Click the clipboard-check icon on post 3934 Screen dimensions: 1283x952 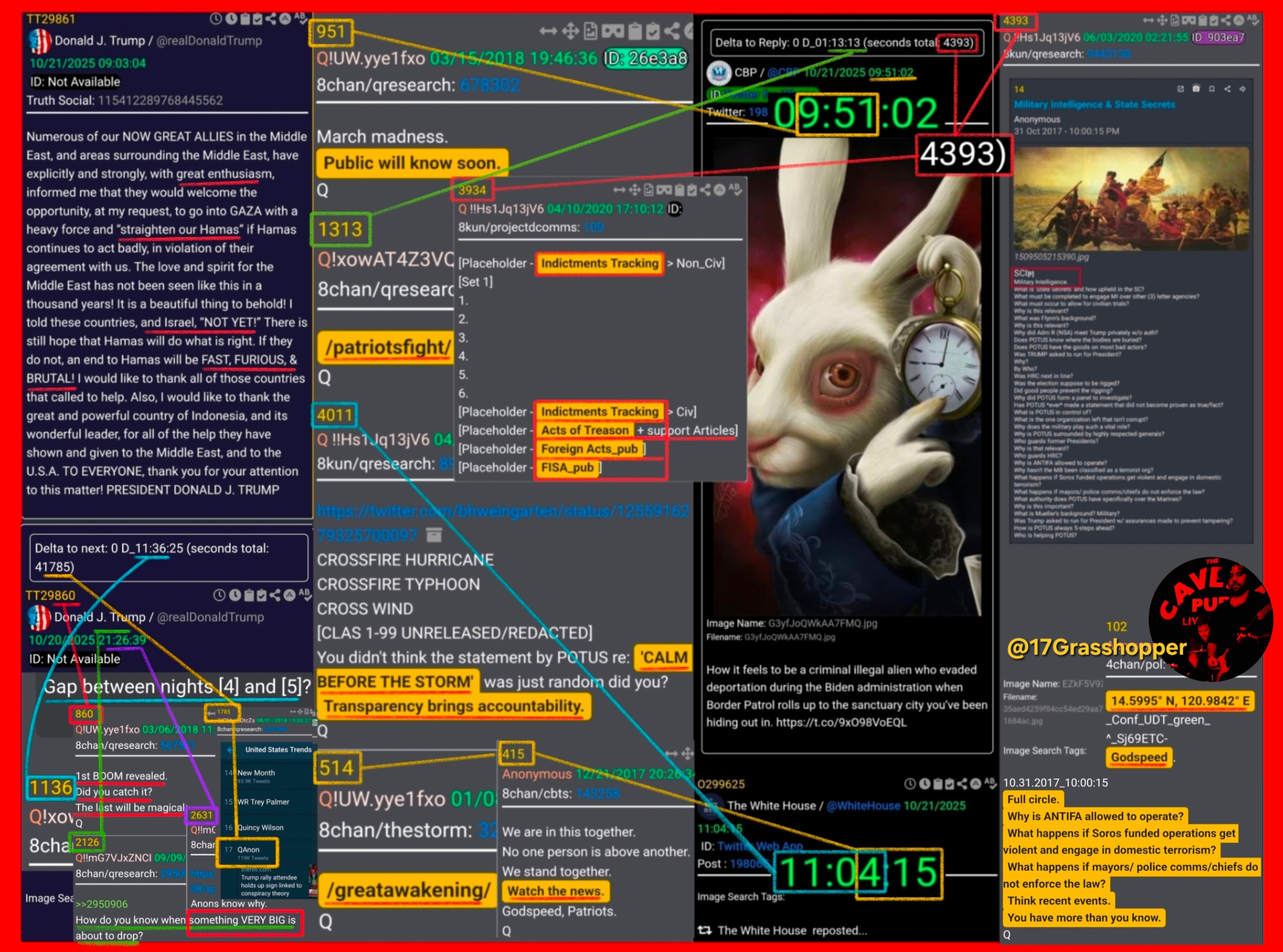coord(692,190)
